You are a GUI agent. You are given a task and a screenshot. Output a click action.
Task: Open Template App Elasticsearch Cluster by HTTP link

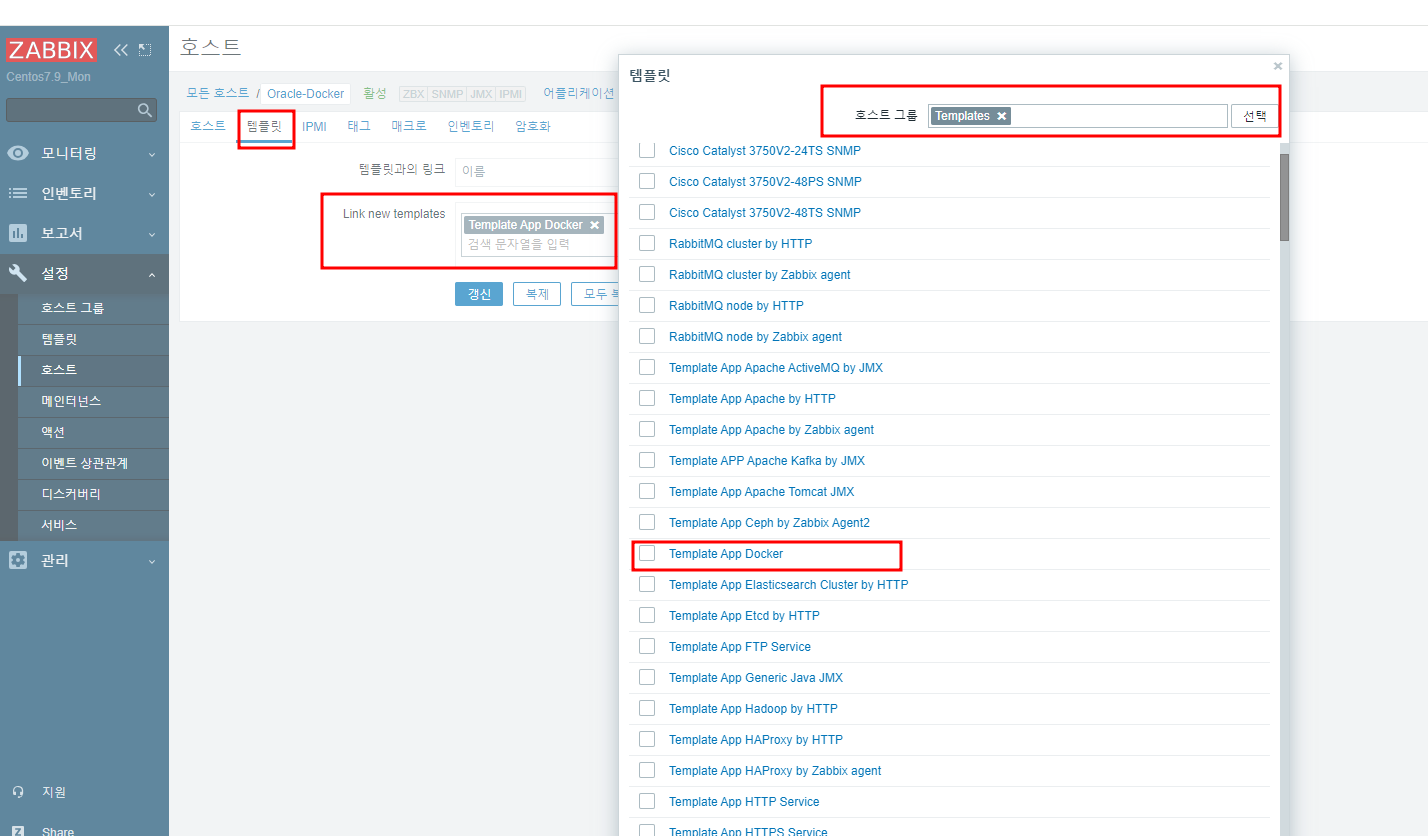click(788, 584)
